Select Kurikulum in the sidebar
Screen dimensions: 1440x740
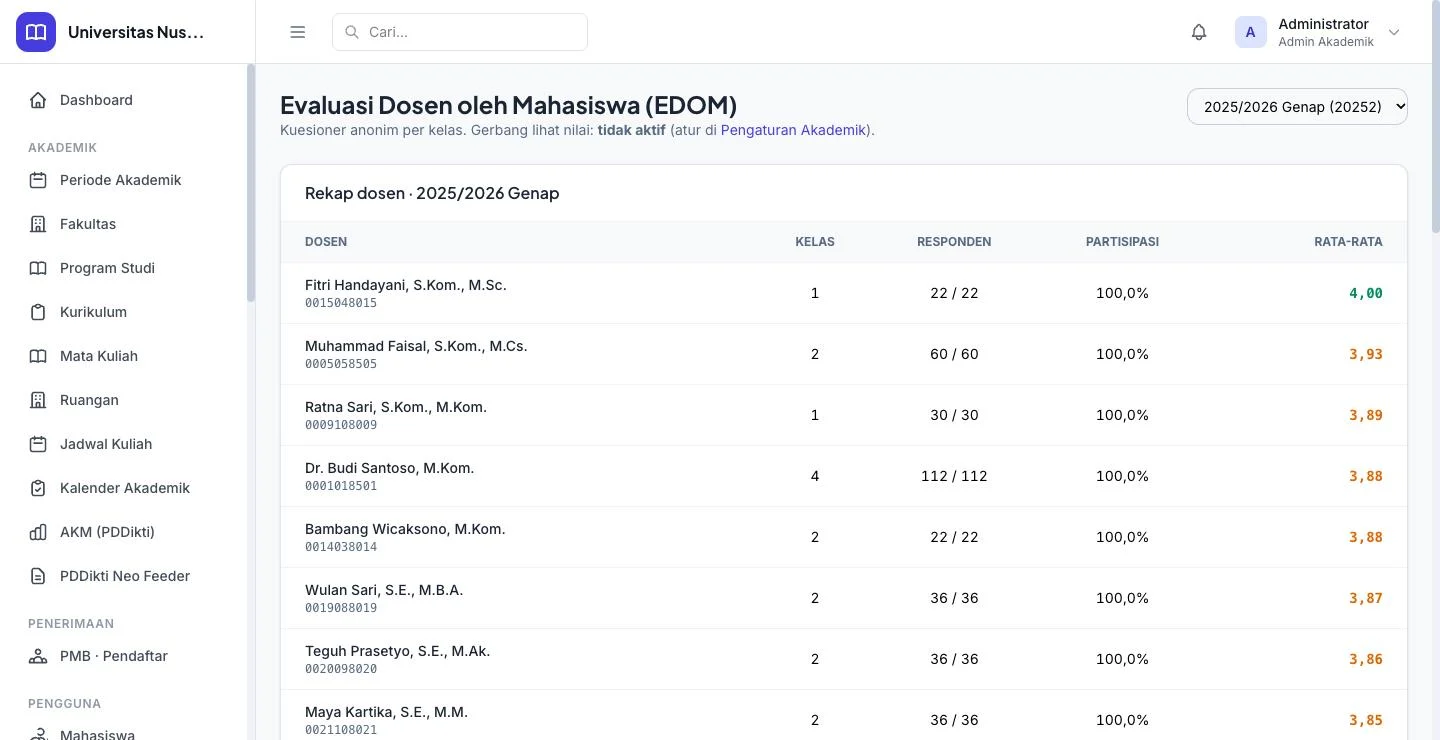click(x=124, y=312)
